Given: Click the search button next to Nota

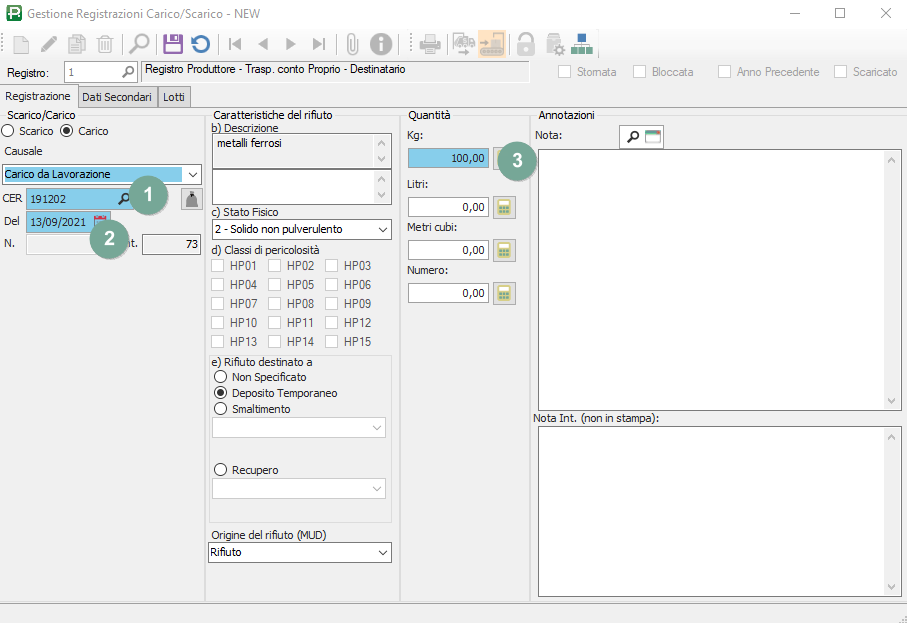Looking at the screenshot, I should tap(632, 137).
